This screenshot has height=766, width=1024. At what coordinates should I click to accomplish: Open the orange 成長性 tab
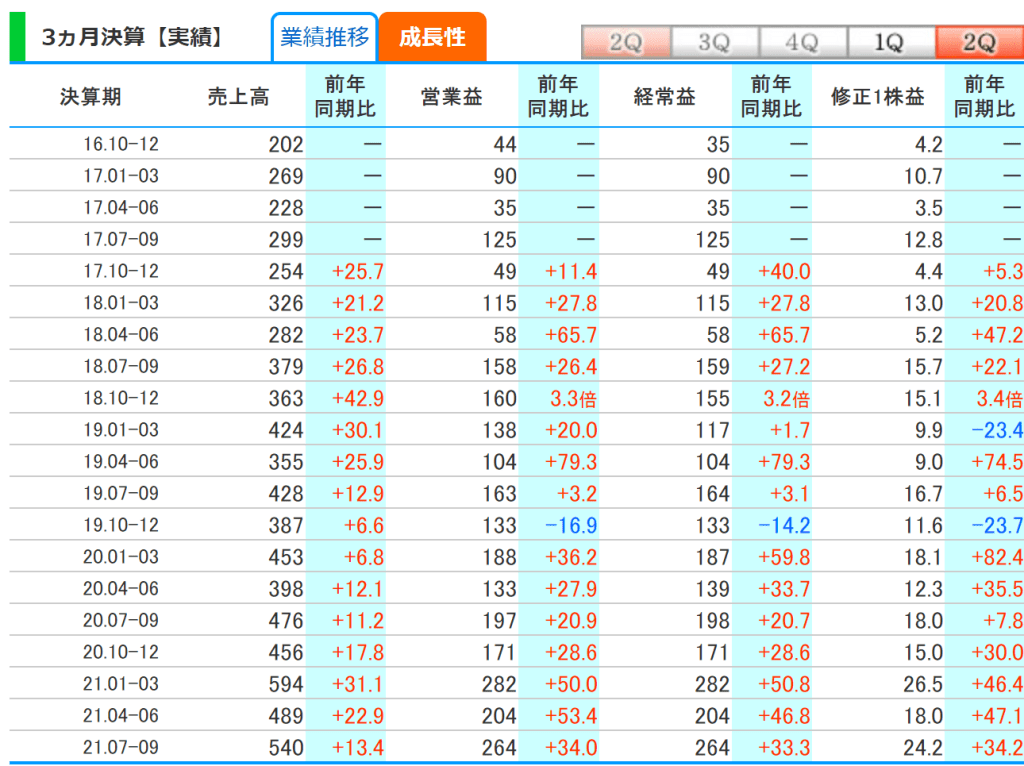pos(432,38)
